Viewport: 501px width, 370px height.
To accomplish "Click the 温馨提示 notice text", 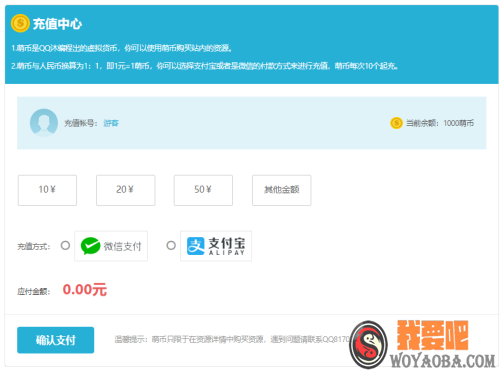I will [232, 339].
